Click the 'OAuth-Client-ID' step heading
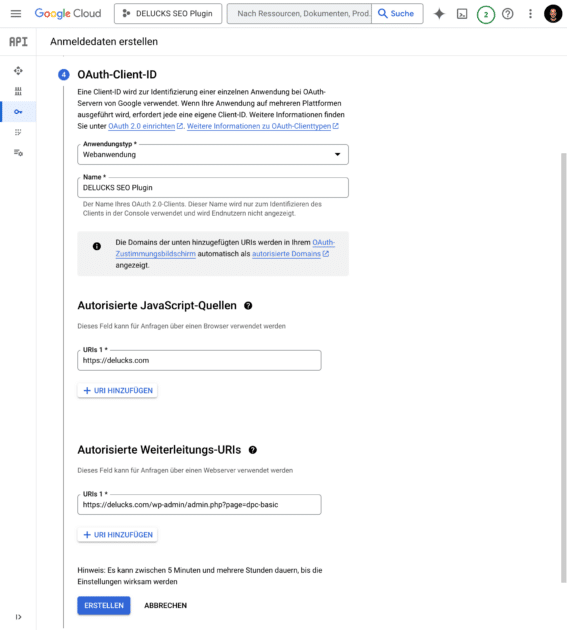Image resolution: width=567 pixels, height=630 pixels. tap(117, 75)
